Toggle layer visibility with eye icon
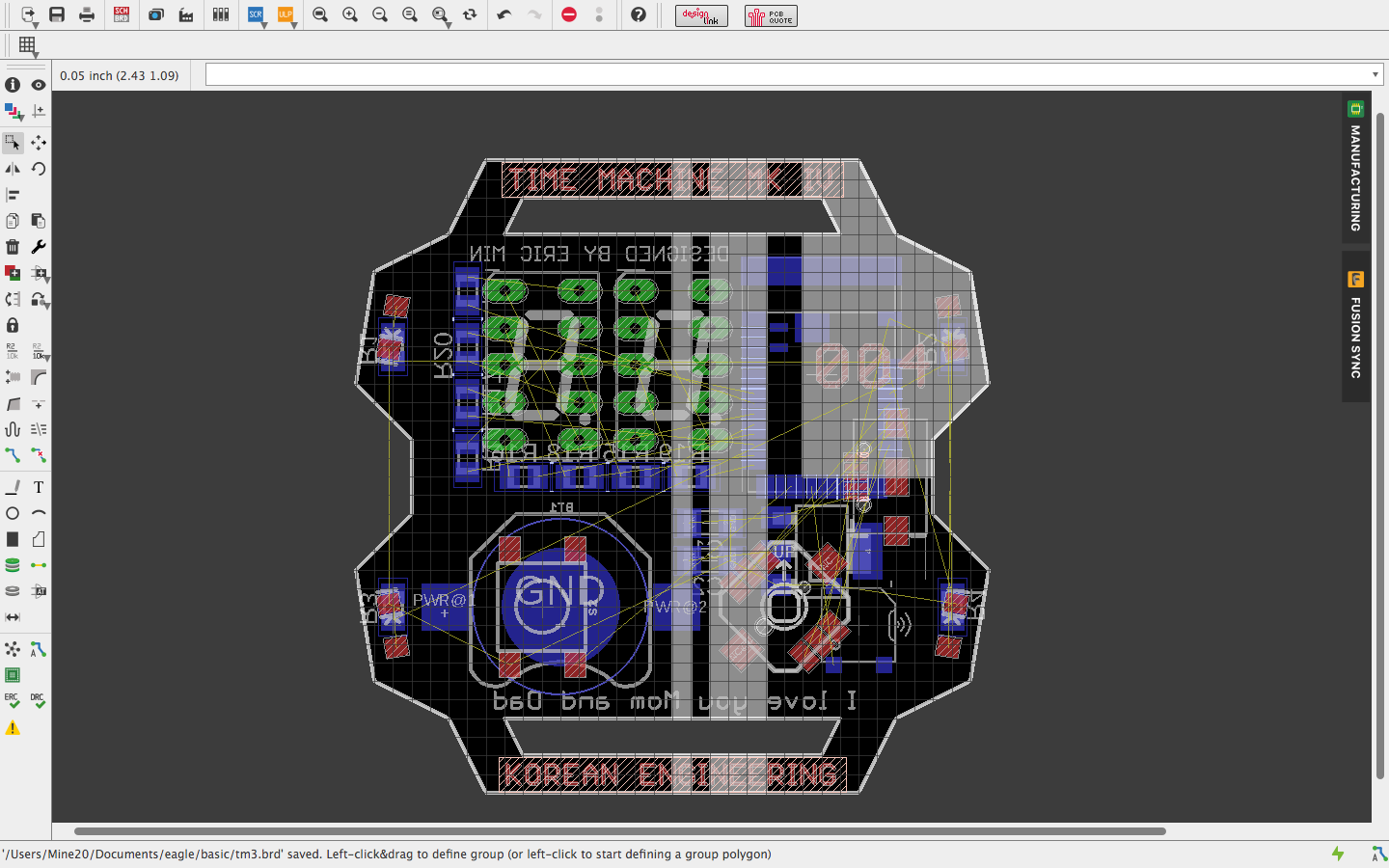The height and width of the screenshot is (868, 1389). coord(39,85)
